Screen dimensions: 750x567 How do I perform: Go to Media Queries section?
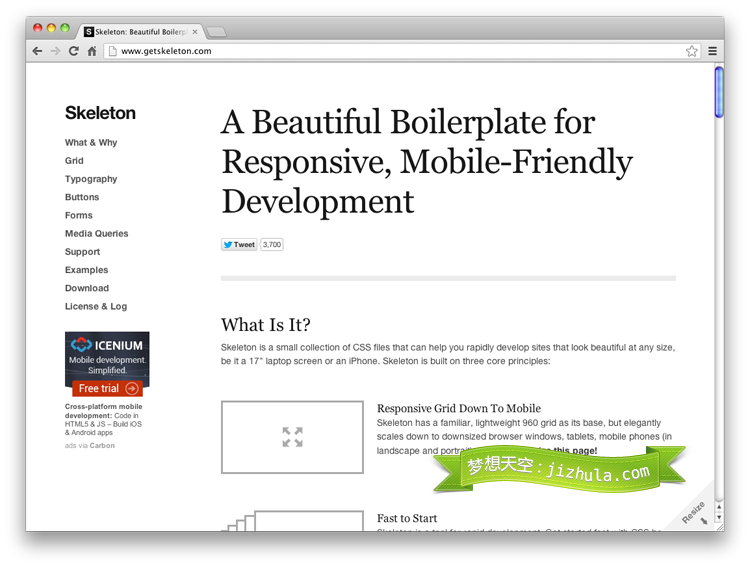(97, 233)
